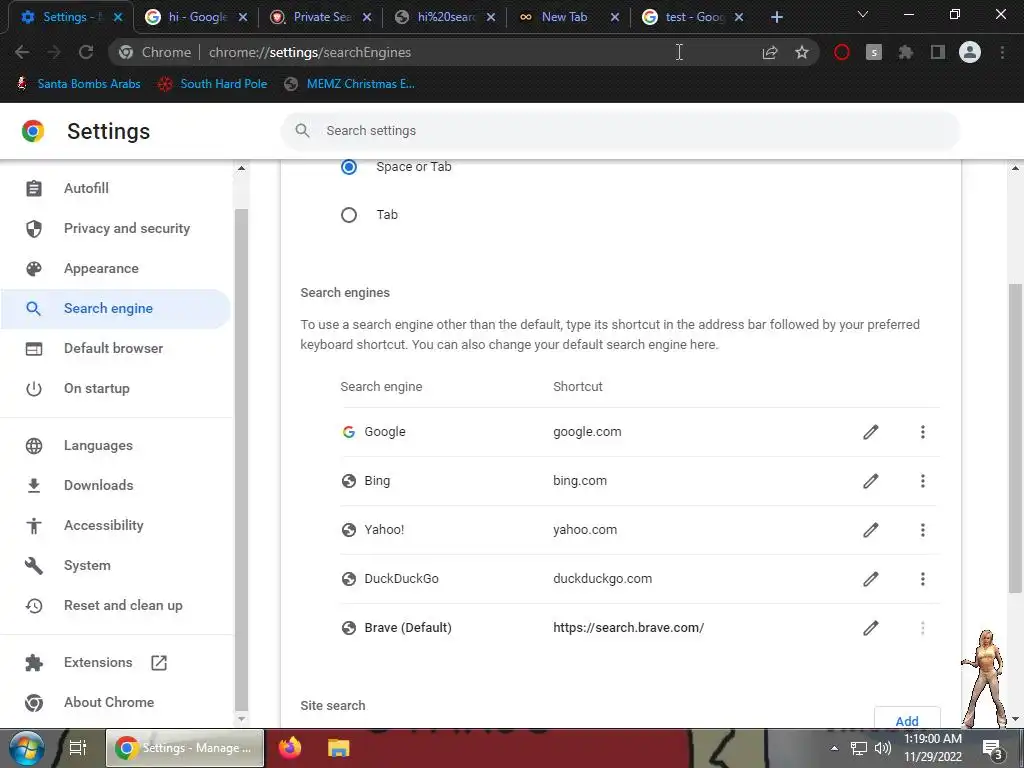The height and width of the screenshot is (768, 1024).
Task: Edit the Yahoo! search engine entry
Action: tap(871, 530)
